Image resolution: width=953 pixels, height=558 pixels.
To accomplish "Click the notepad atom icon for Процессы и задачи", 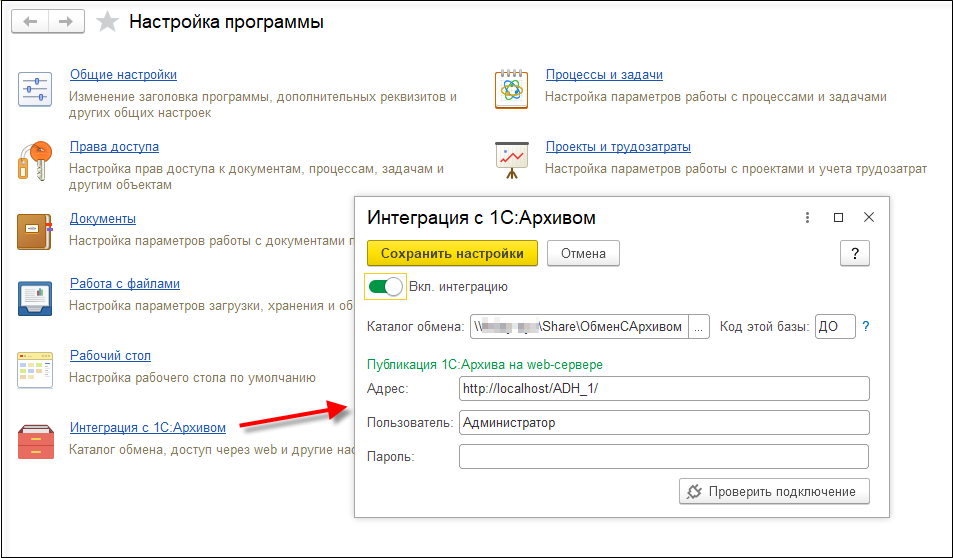I will (x=511, y=89).
